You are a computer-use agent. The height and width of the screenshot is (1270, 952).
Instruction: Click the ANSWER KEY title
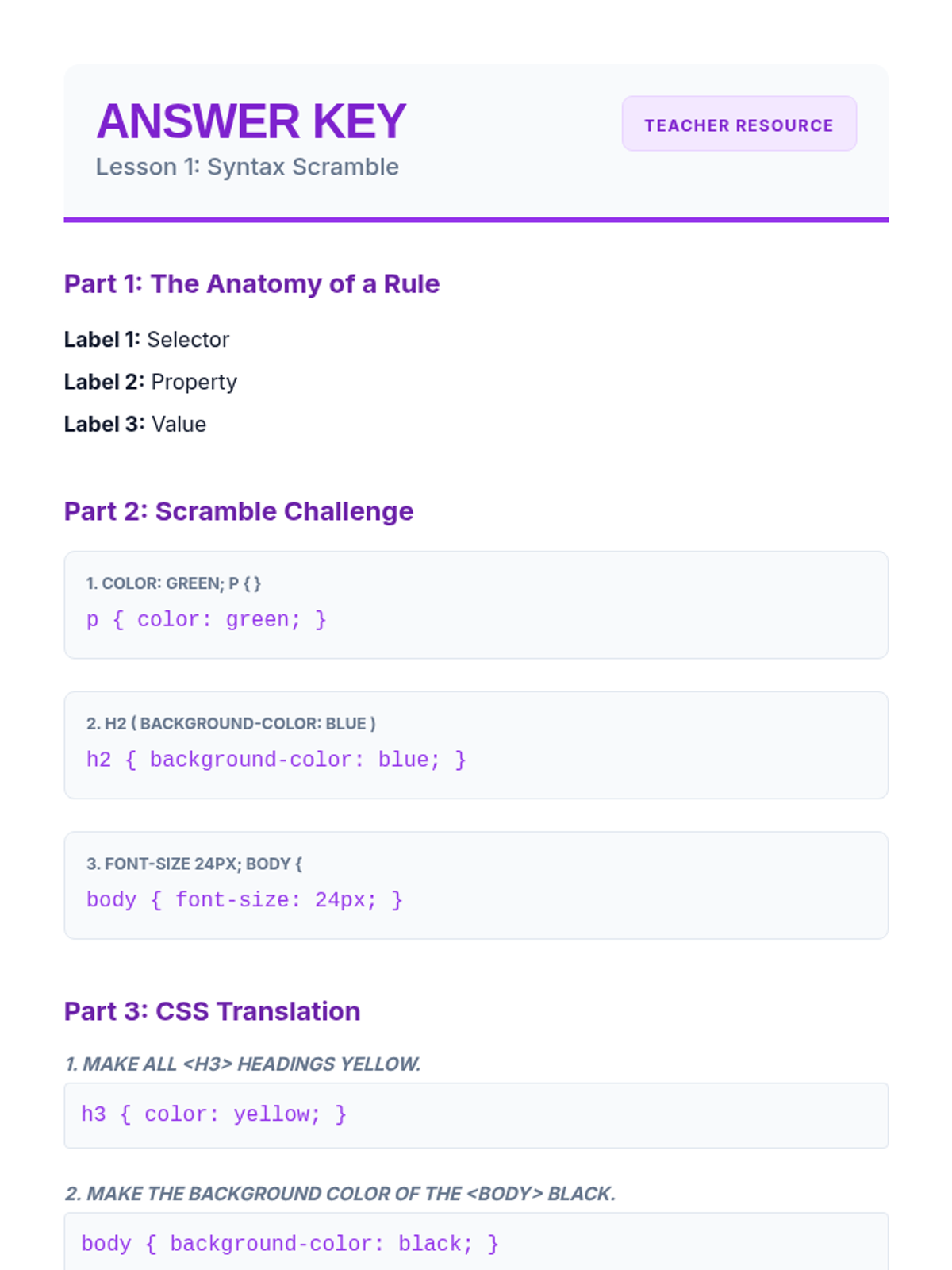coord(251,121)
